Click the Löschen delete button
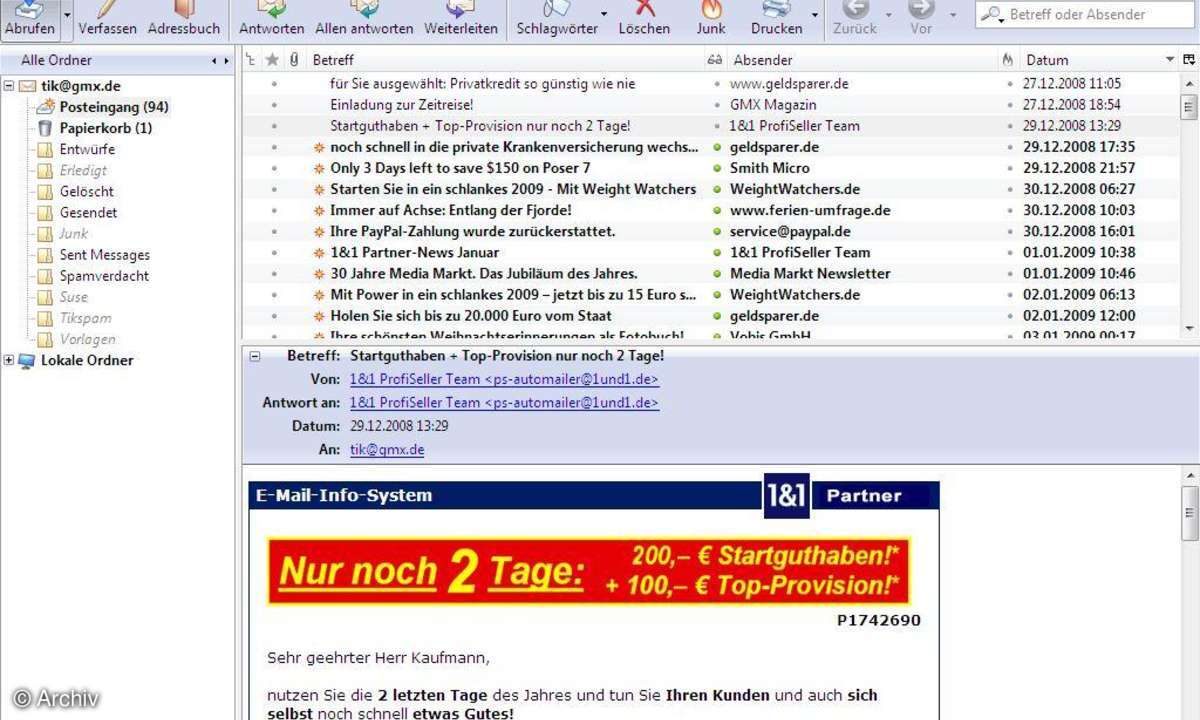Viewport: 1200px width, 720px height. tap(644, 20)
